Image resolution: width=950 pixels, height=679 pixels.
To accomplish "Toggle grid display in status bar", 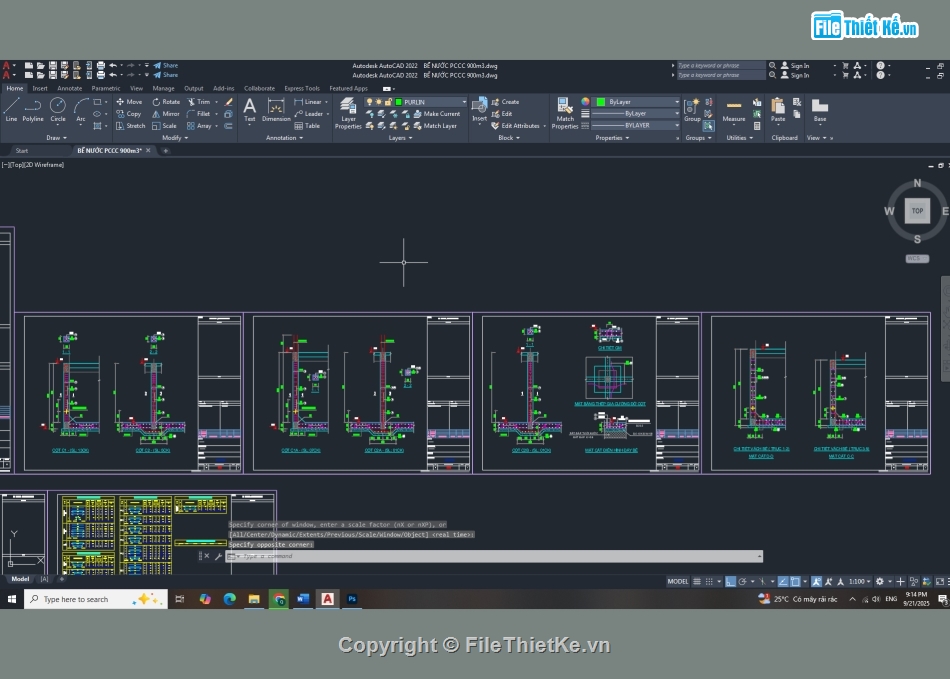I will pyautogui.click(x=707, y=581).
